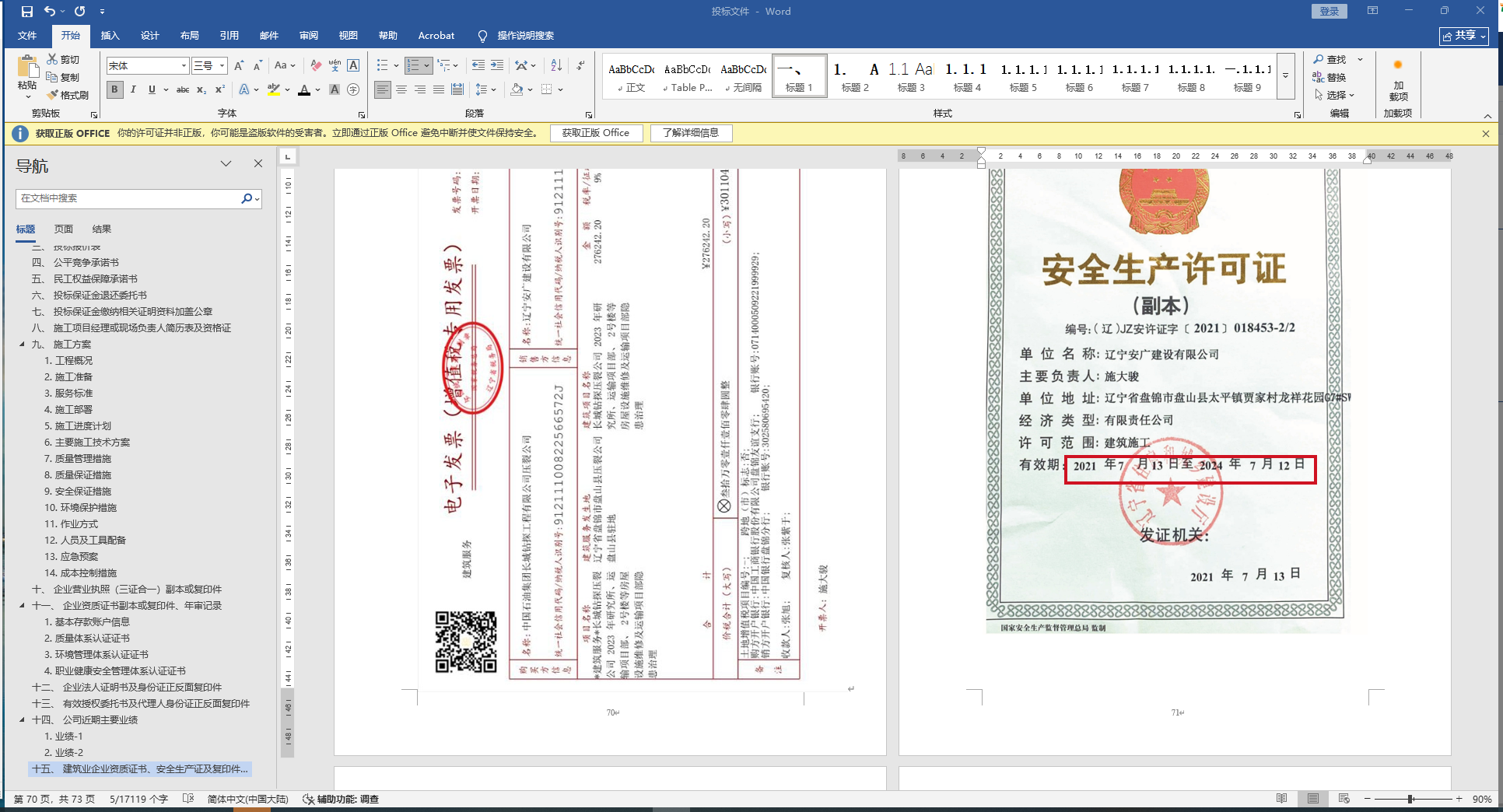Toggle Underline formatting
1503x812 pixels.
click(x=152, y=90)
